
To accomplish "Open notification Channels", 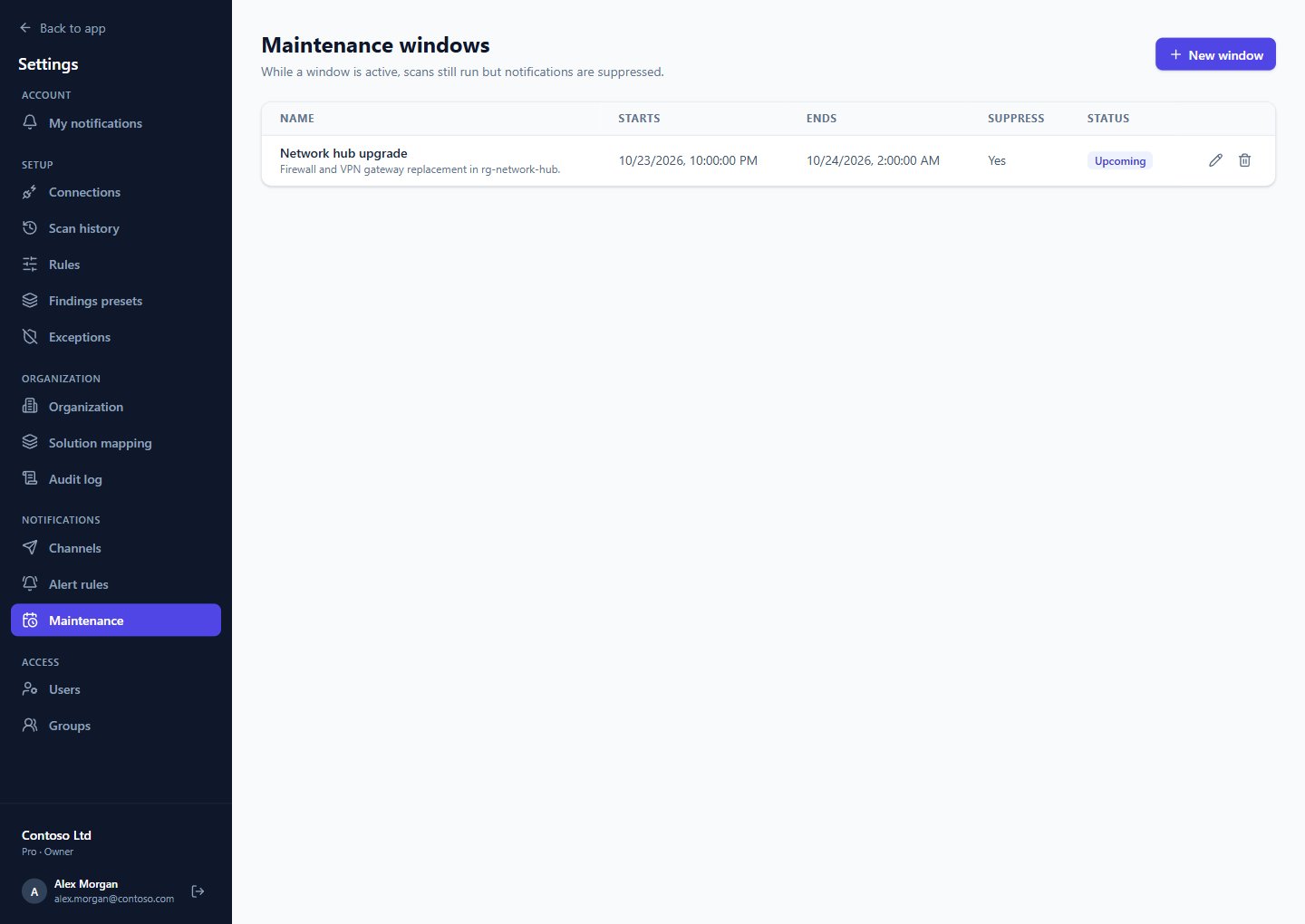I will pyautogui.click(x=116, y=548).
